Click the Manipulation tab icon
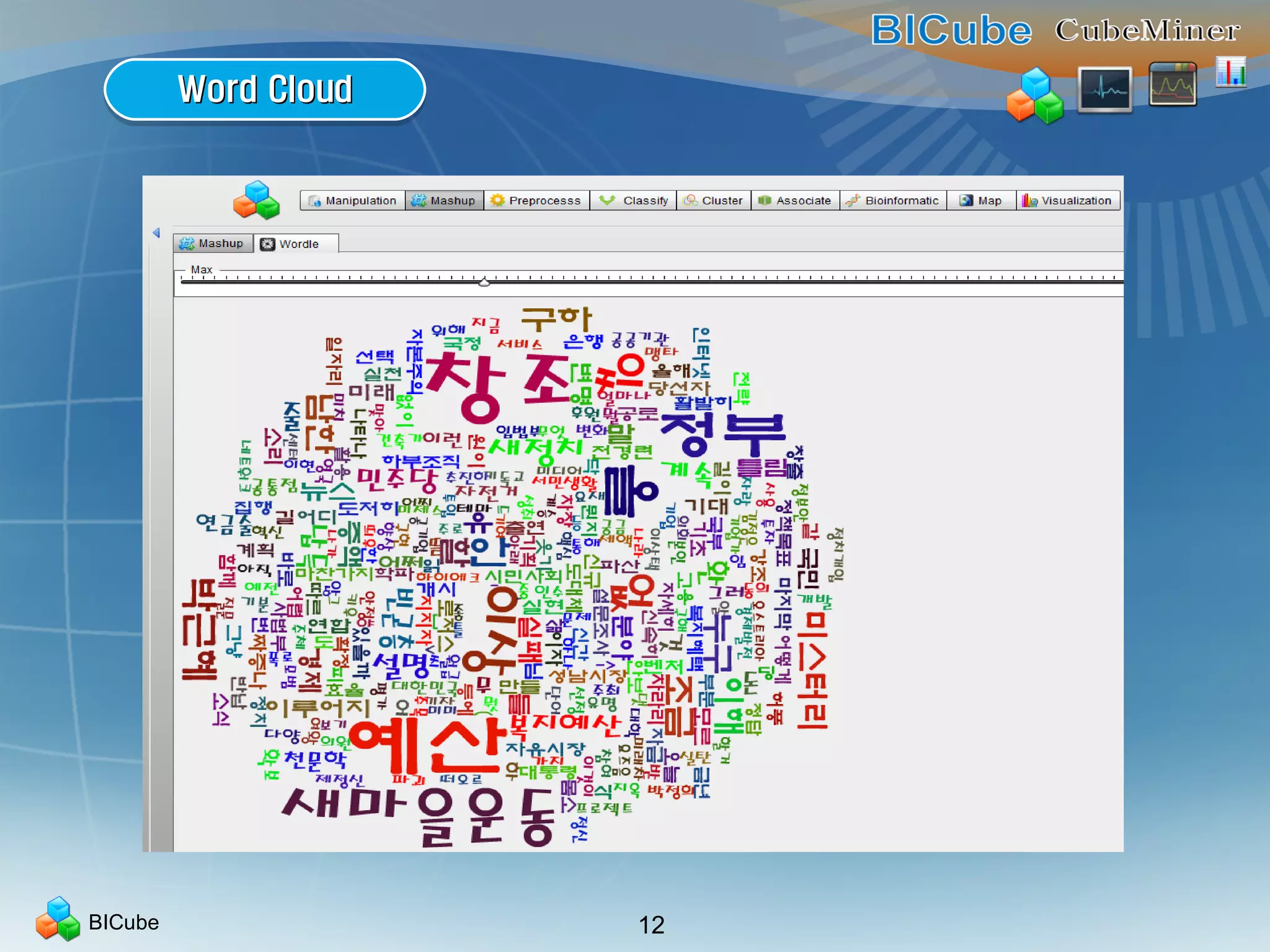Viewport: 1270px width, 952px height. [x=314, y=201]
